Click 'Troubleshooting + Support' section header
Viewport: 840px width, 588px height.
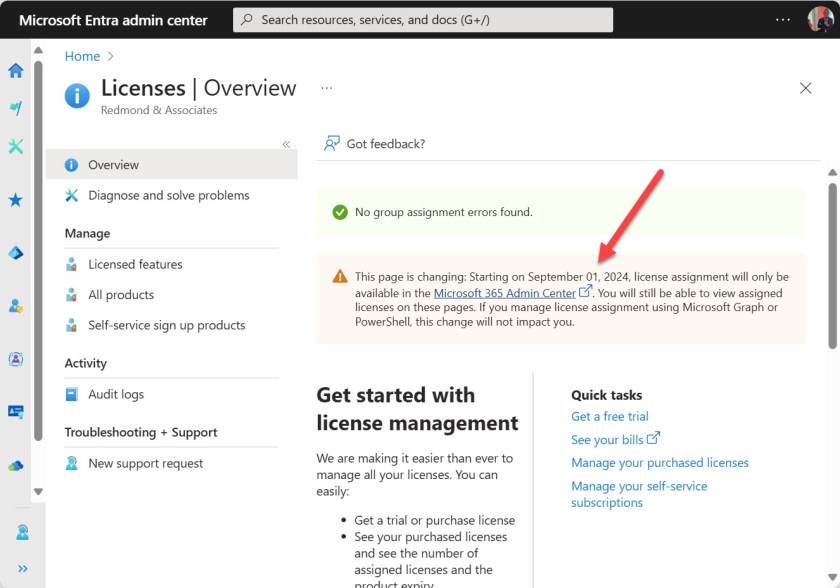141,432
